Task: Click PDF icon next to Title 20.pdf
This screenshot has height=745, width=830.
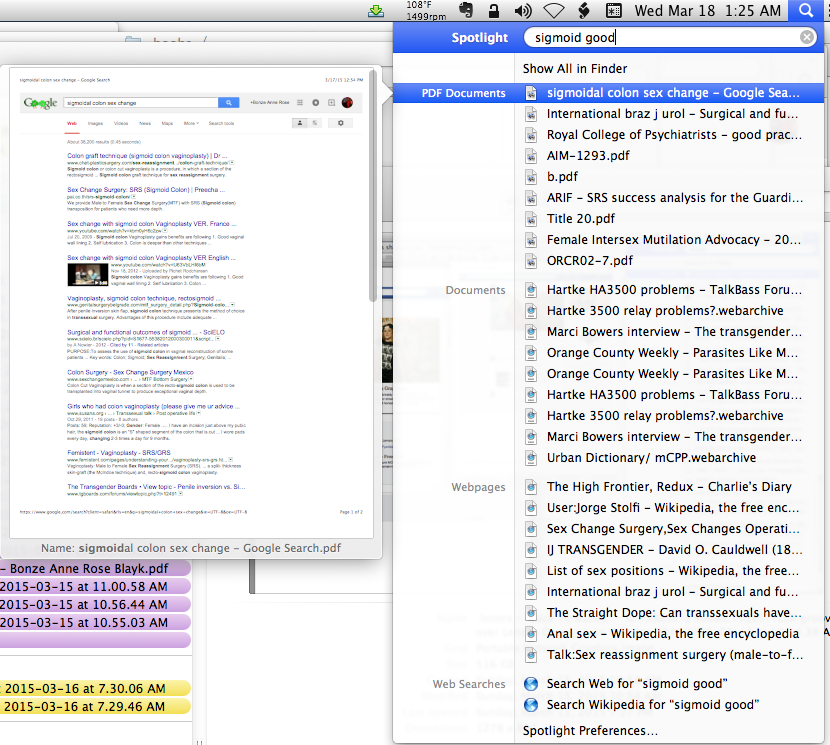Action: (531, 219)
